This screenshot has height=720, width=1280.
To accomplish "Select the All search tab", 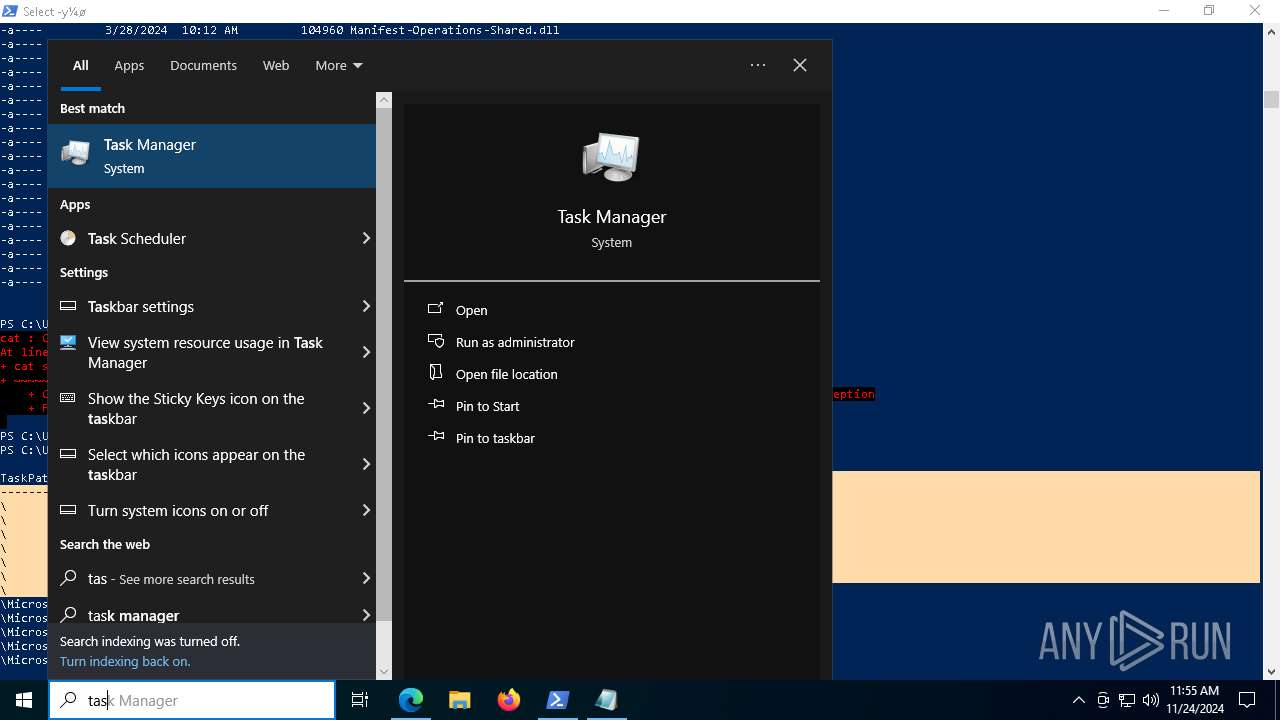I will tap(81, 65).
